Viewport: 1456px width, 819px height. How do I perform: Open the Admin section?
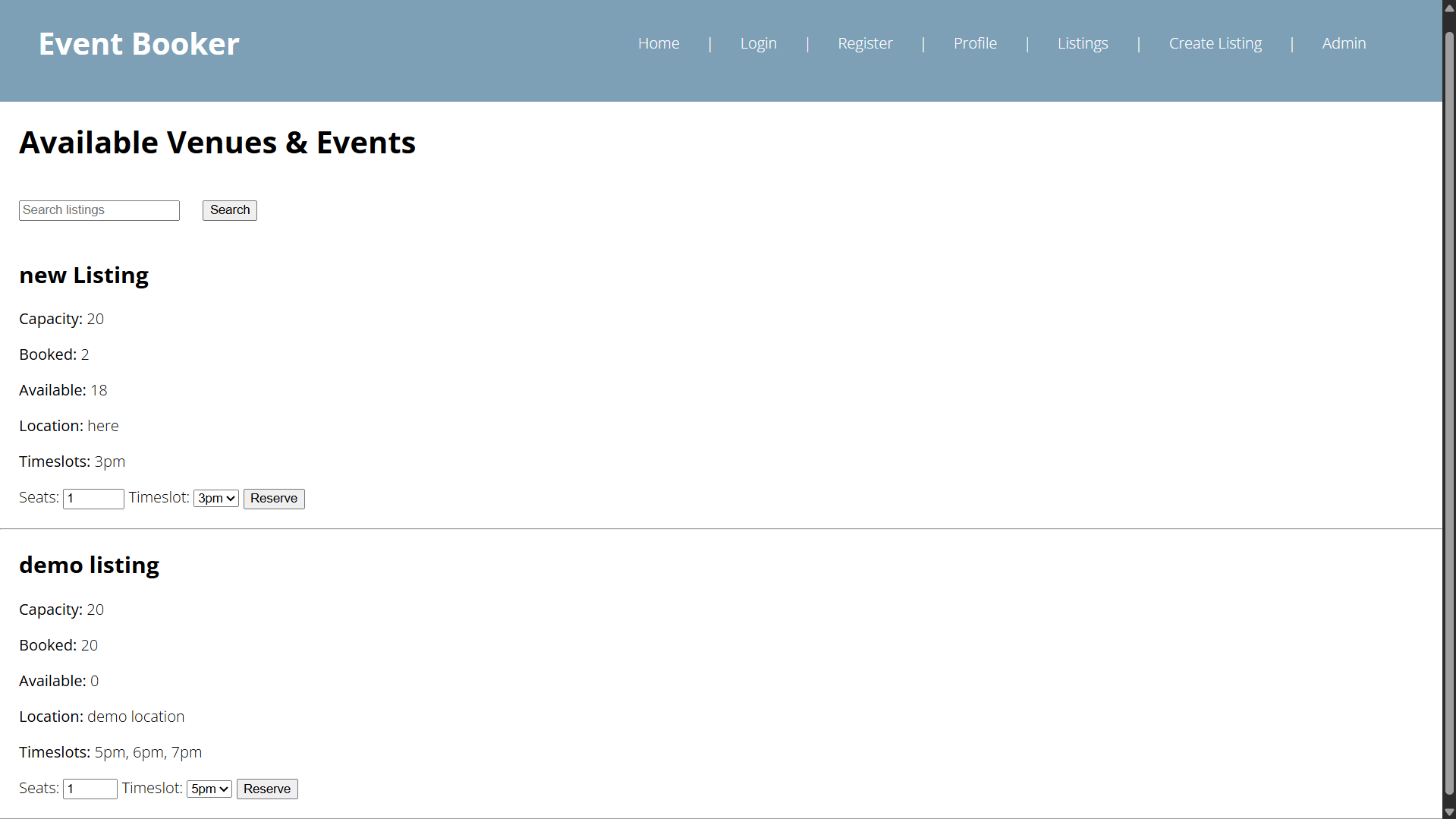click(1344, 43)
